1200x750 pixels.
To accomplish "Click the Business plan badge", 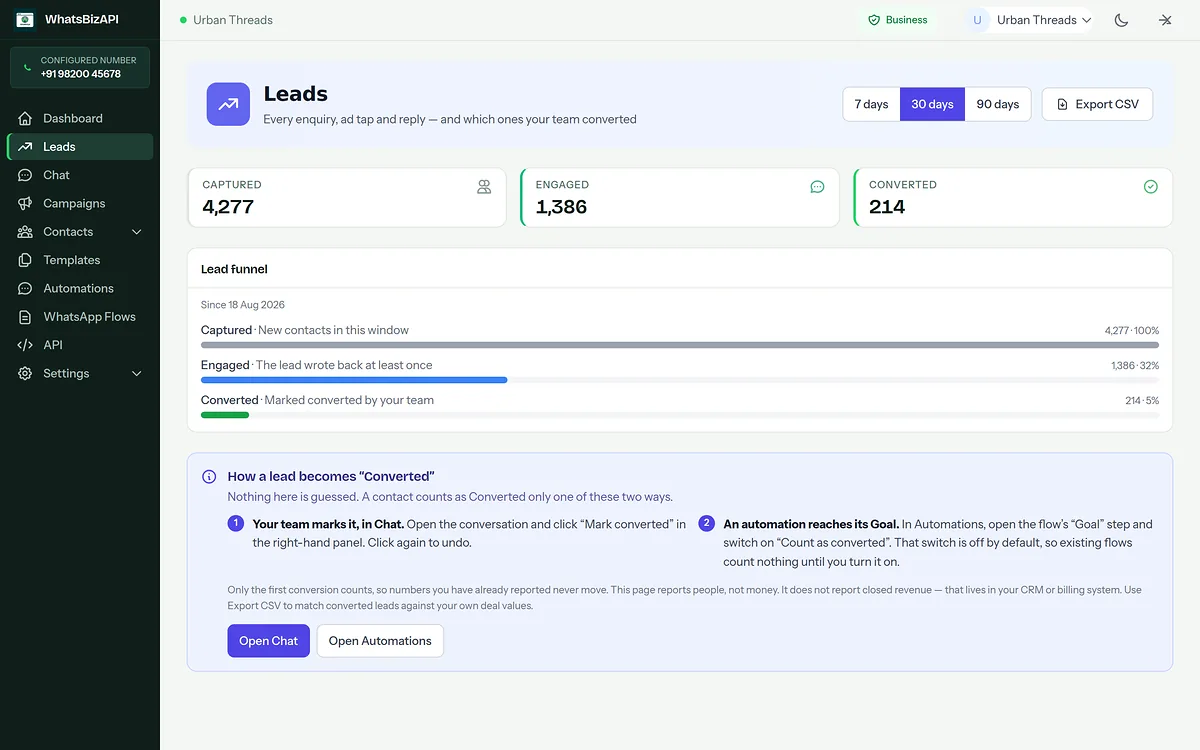I will click(x=897, y=20).
